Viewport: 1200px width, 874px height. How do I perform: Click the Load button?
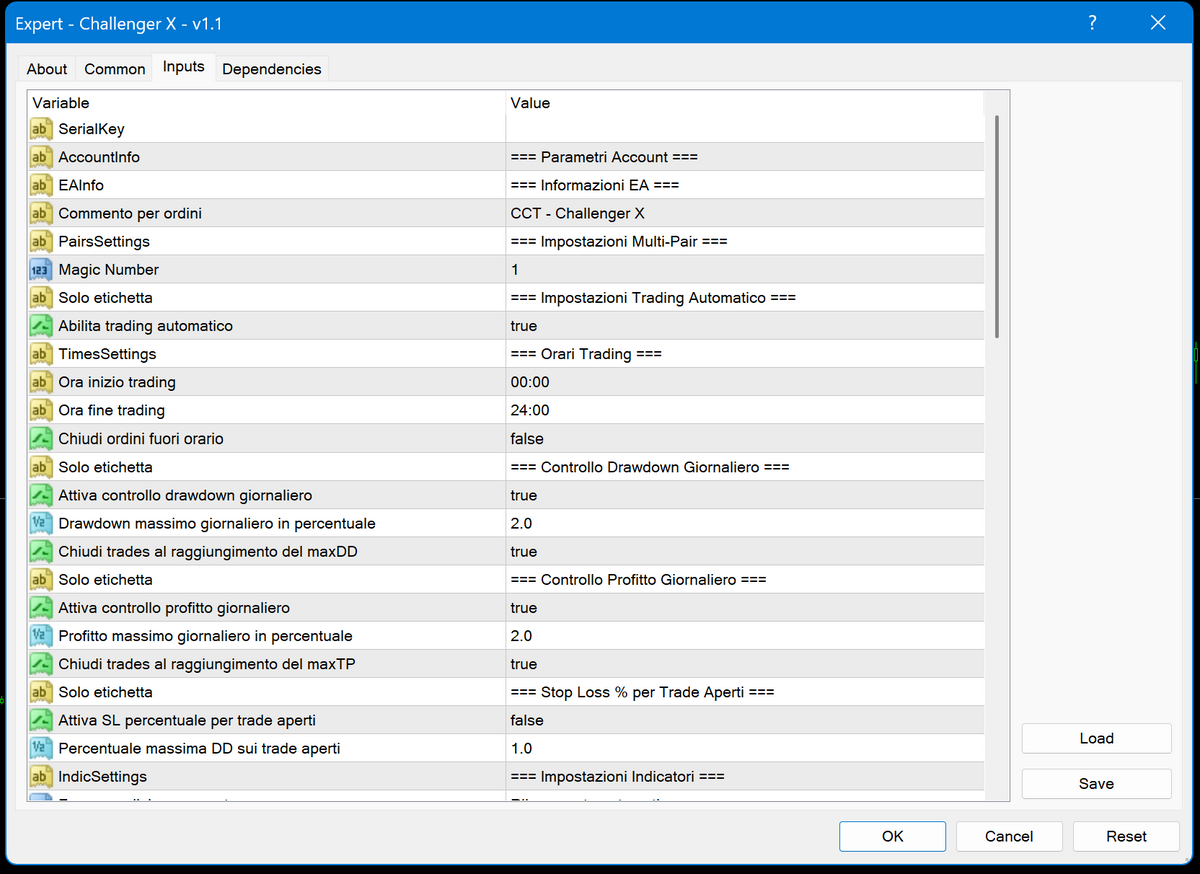pos(1096,738)
